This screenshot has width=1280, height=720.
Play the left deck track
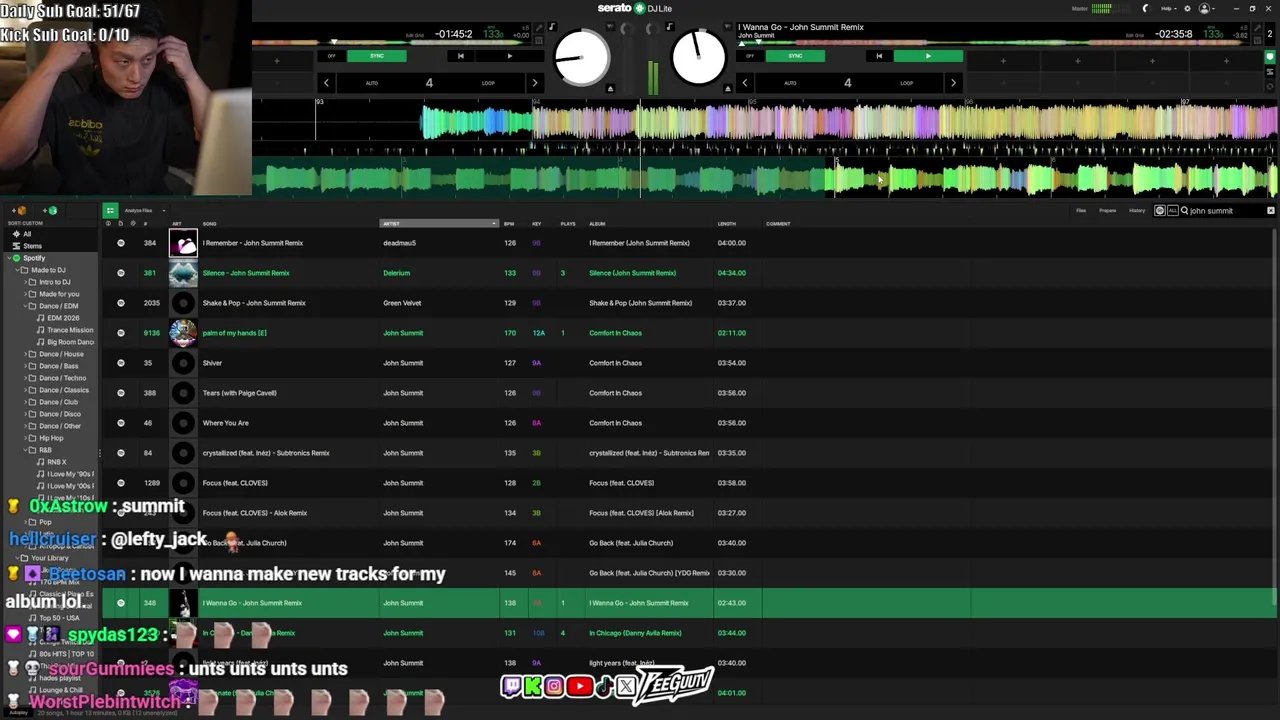[x=509, y=56]
